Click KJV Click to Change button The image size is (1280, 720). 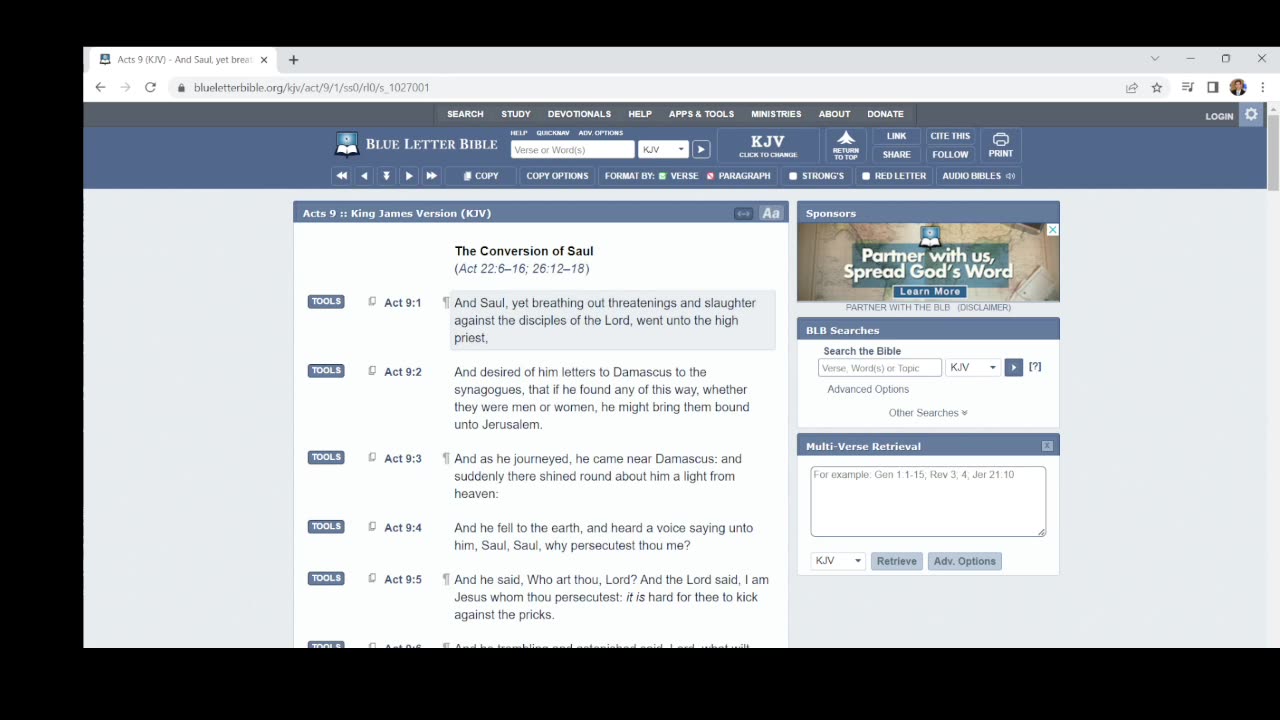pos(768,145)
